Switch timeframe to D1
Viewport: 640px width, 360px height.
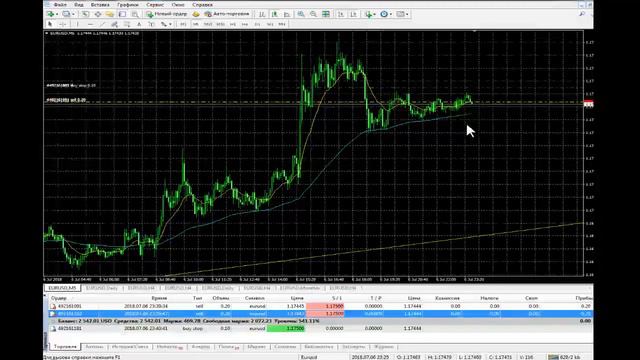(x=258, y=24)
